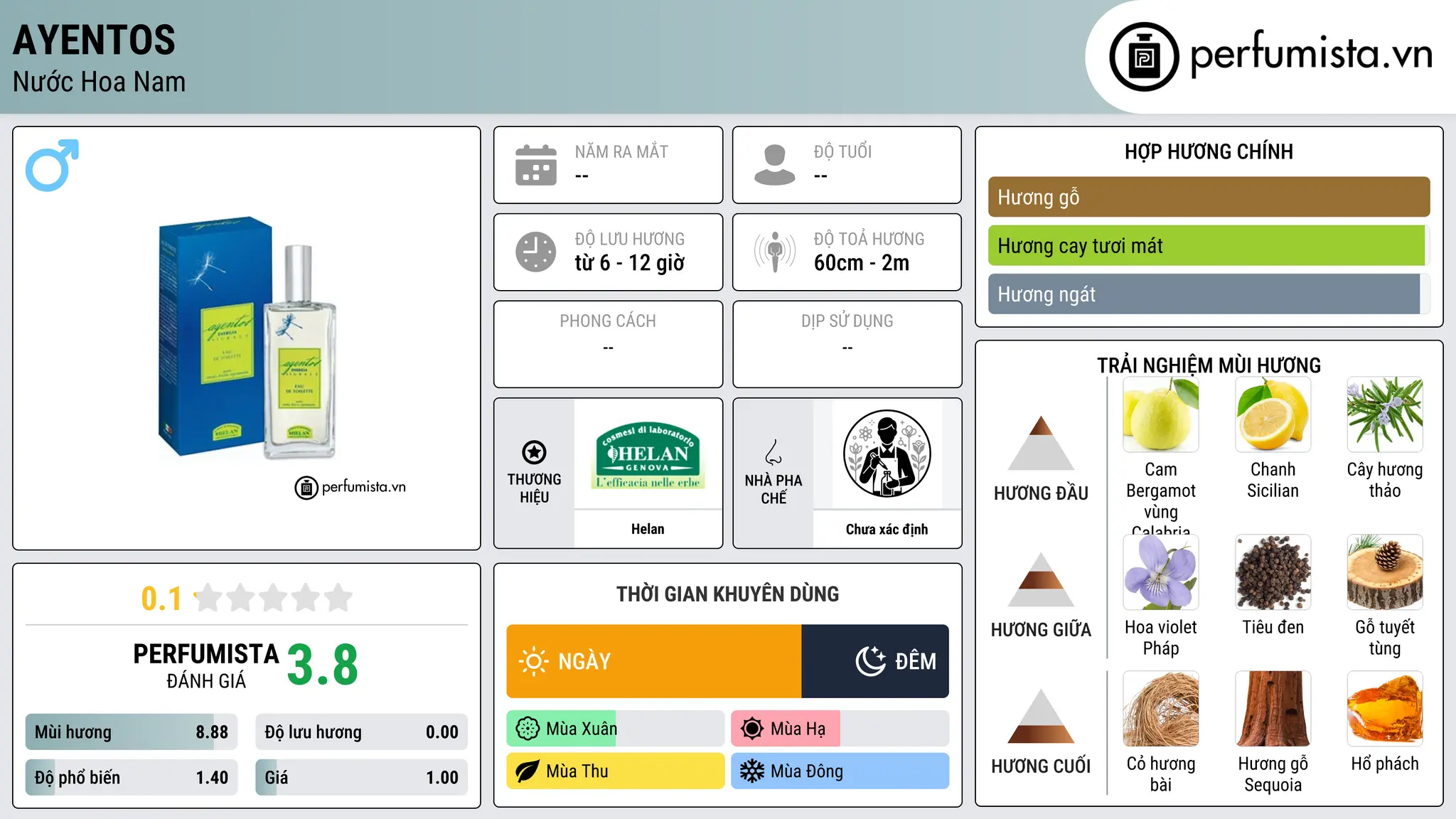Click the Perfumista 3.8 rating score
The width and height of the screenshot is (1456, 819).
pyautogui.click(x=323, y=665)
